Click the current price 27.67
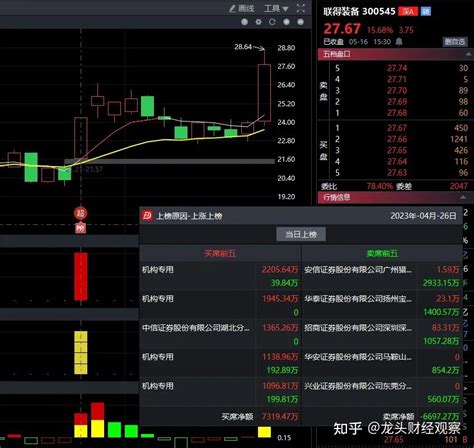 (342, 29)
